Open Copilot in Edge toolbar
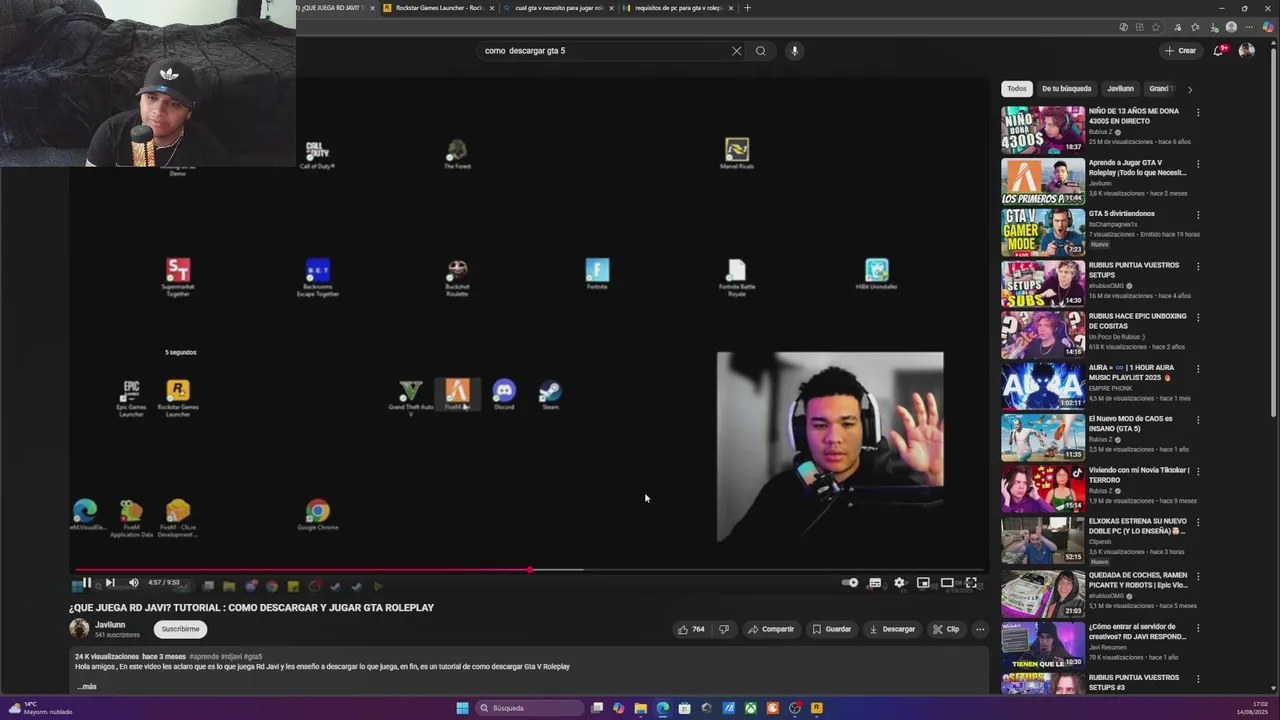This screenshot has width=1280, height=720. click(1268, 27)
